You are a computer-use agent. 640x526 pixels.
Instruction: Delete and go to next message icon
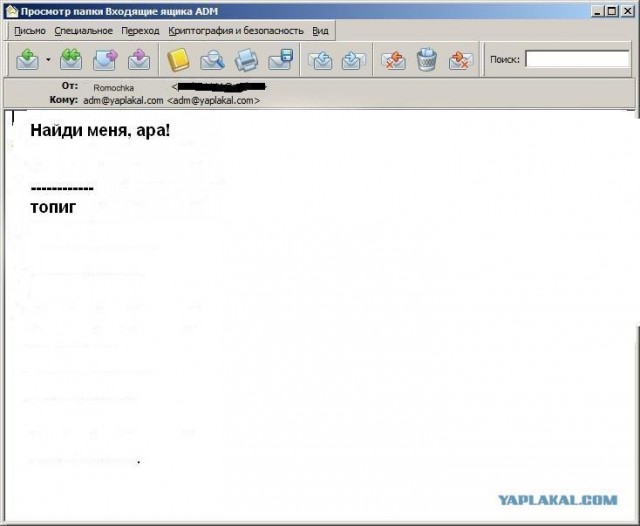[x=461, y=60]
